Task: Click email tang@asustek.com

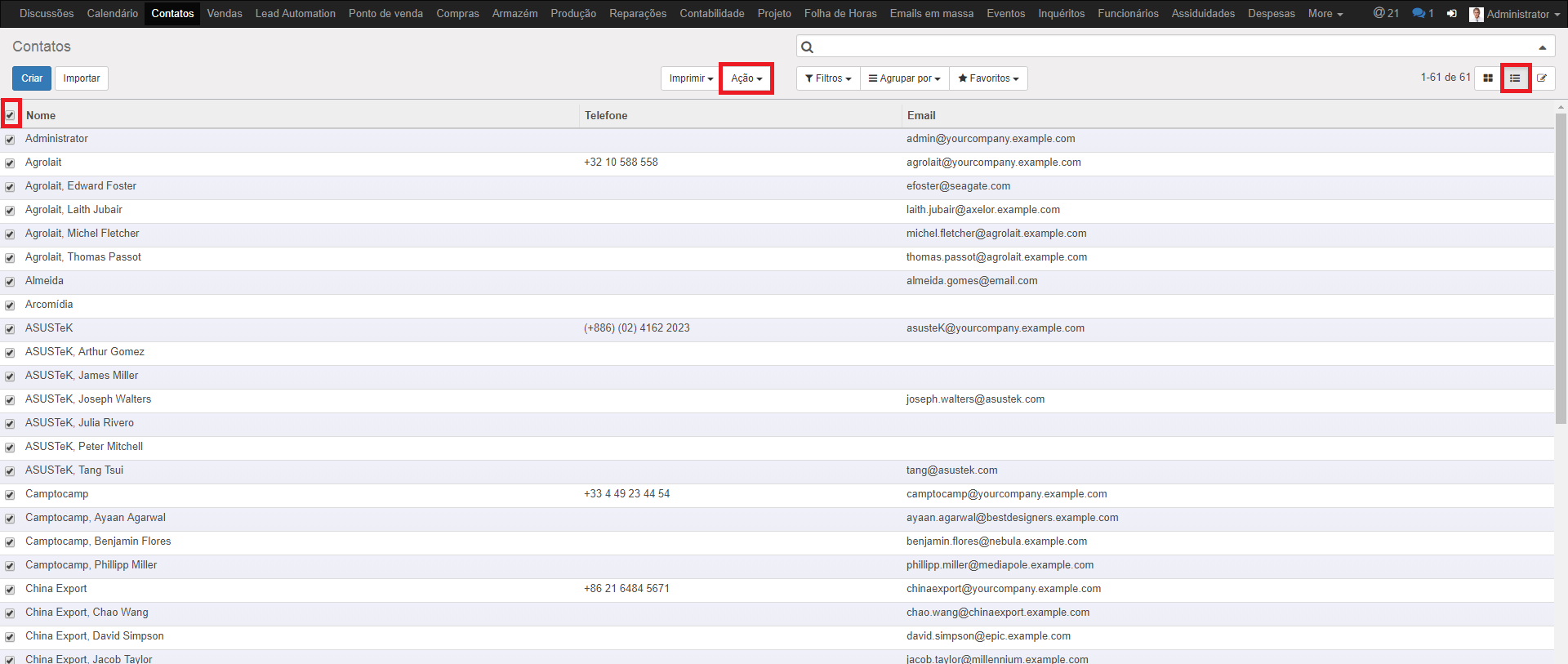Action: click(951, 470)
